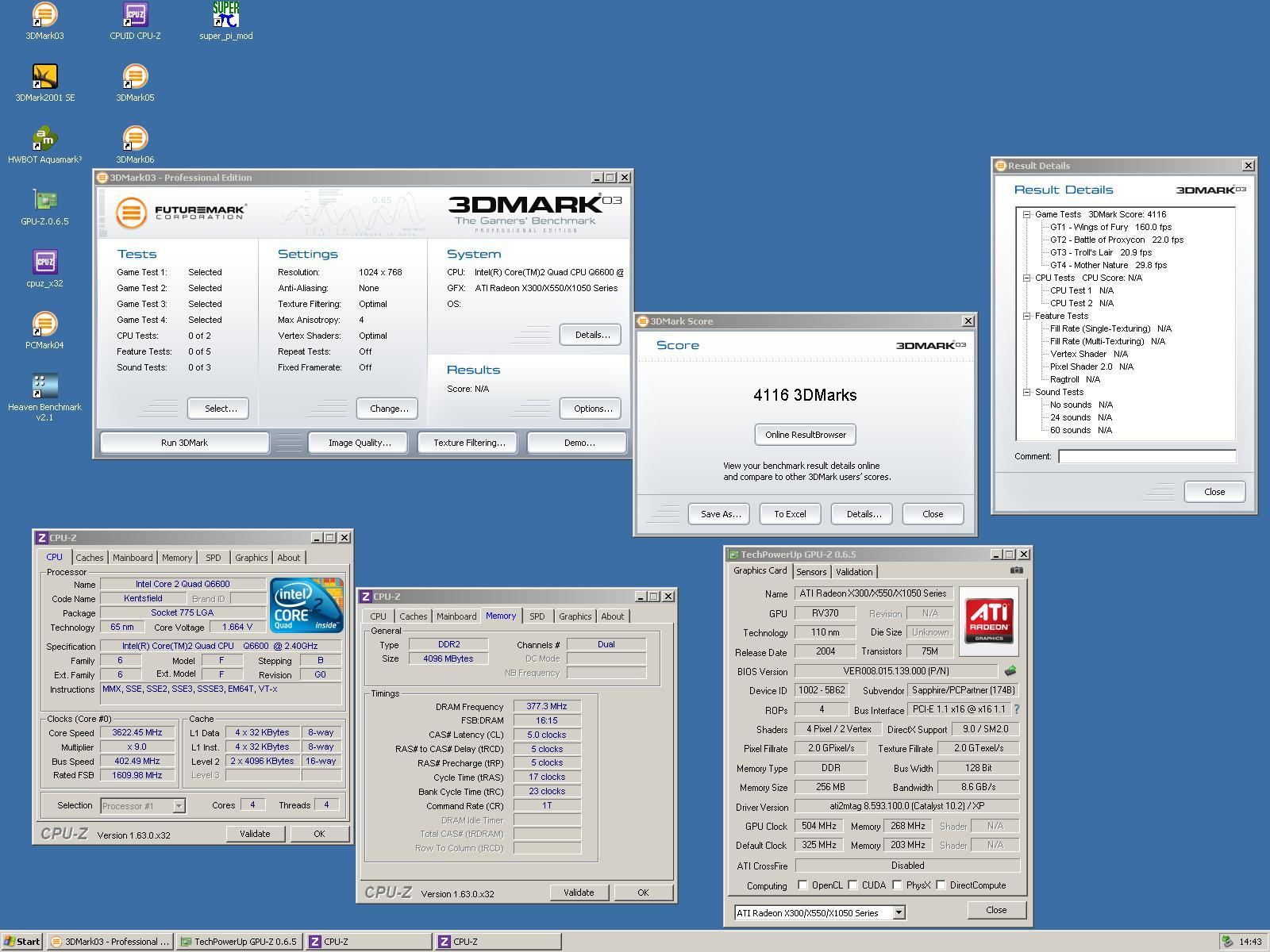Click the CPU-Z Memory window title icon
Viewport: 1270px width, 952px height.
click(x=366, y=597)
